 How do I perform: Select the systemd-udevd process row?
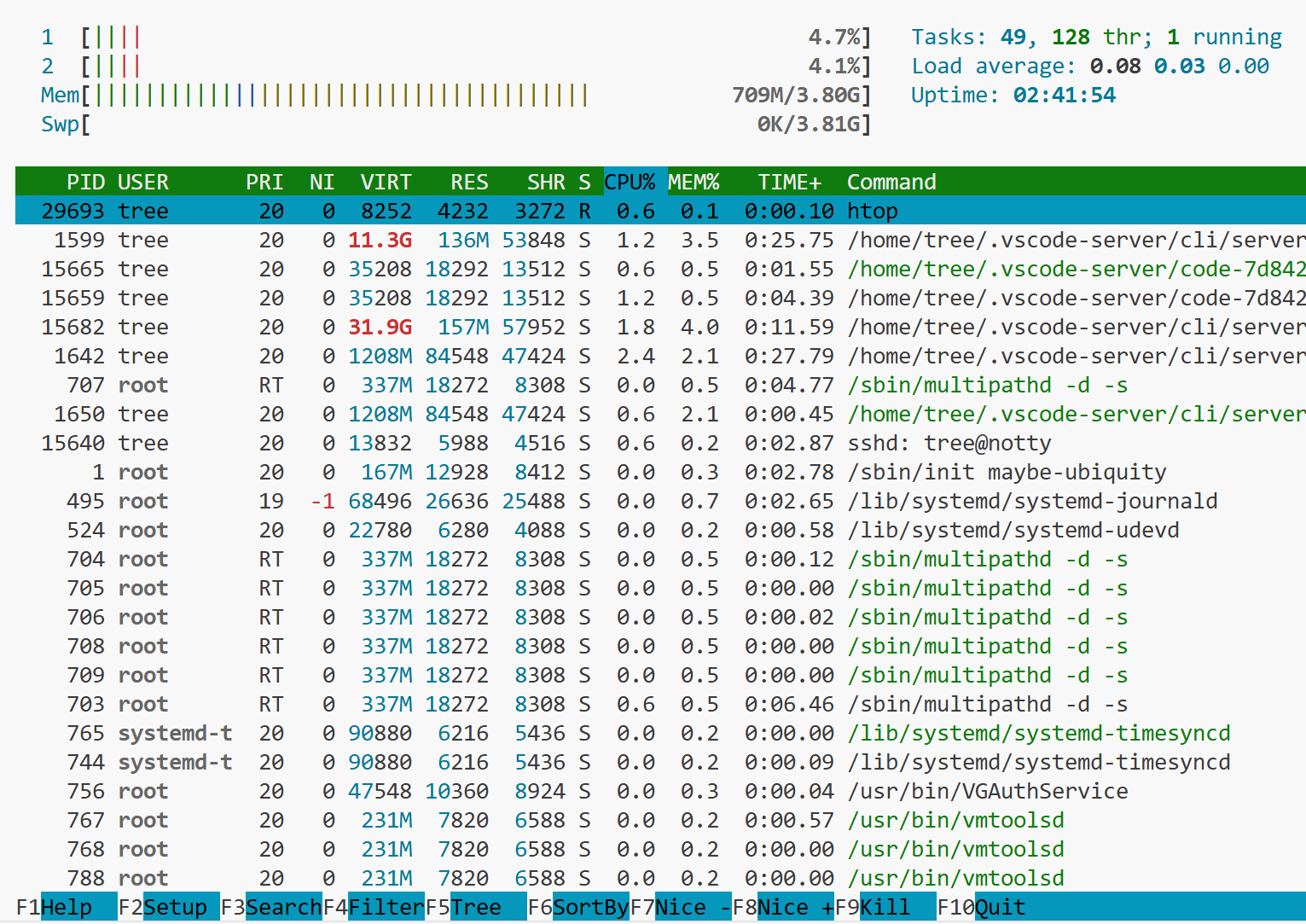click(660, 530)
